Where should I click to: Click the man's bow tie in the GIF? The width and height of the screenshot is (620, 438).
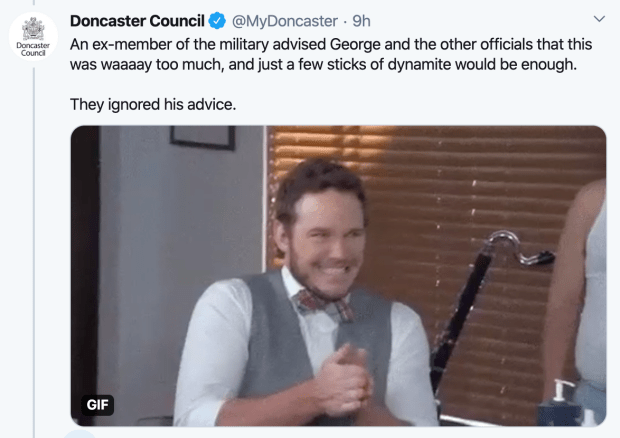click(x=325, y=304)
